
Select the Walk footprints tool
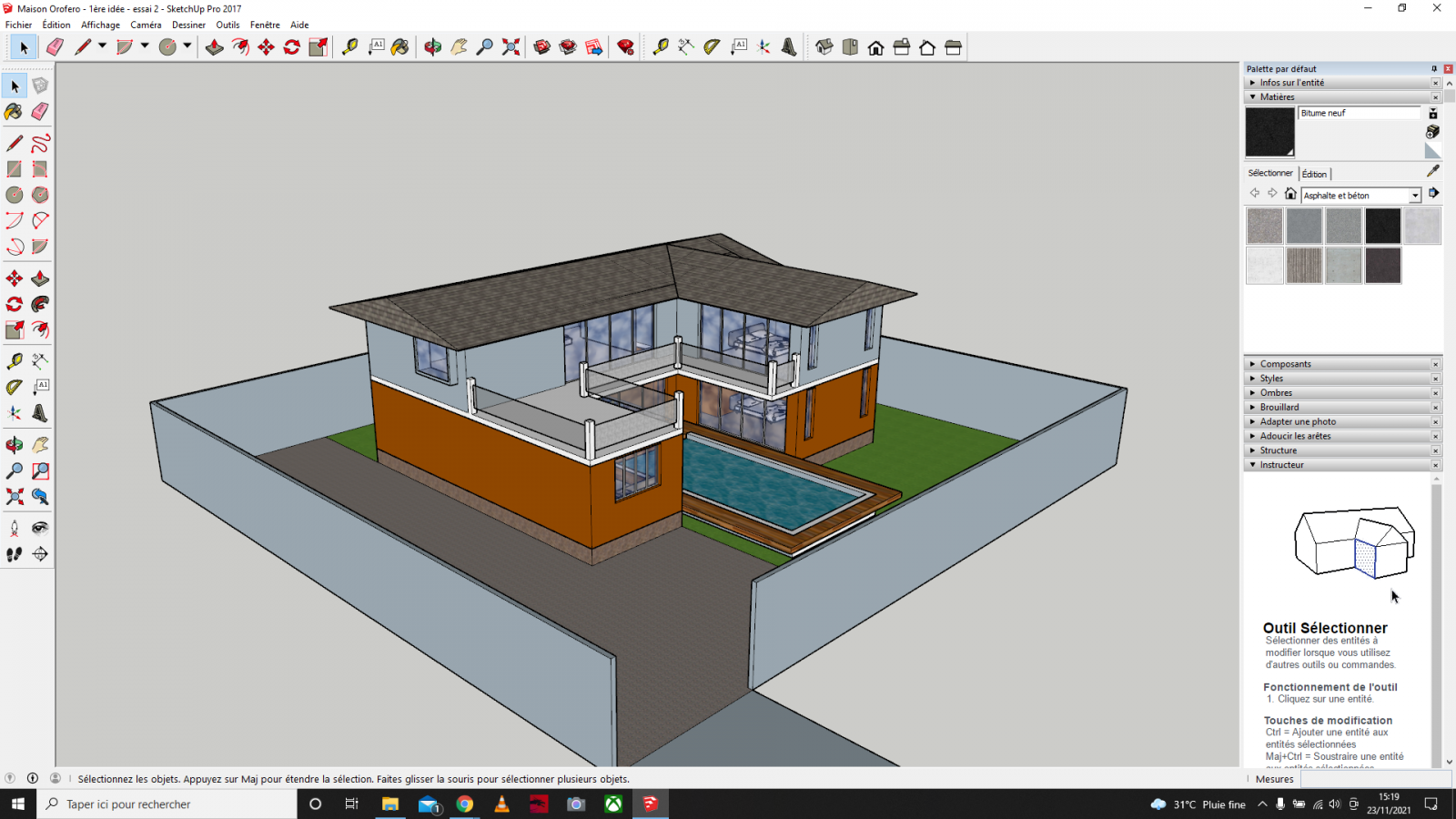coord(15,554)
